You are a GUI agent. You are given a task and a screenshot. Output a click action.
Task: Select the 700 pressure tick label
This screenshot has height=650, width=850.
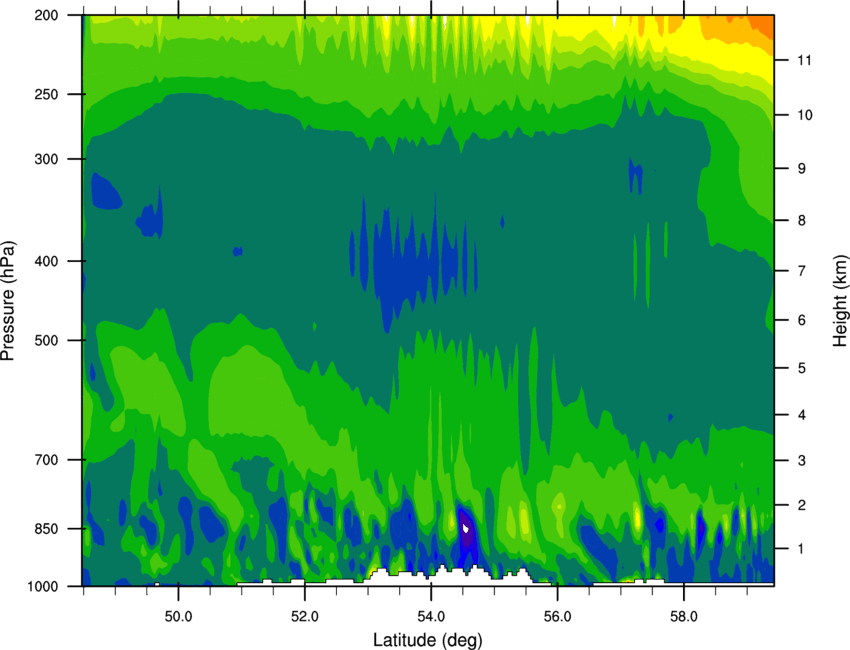pos(47,459)
